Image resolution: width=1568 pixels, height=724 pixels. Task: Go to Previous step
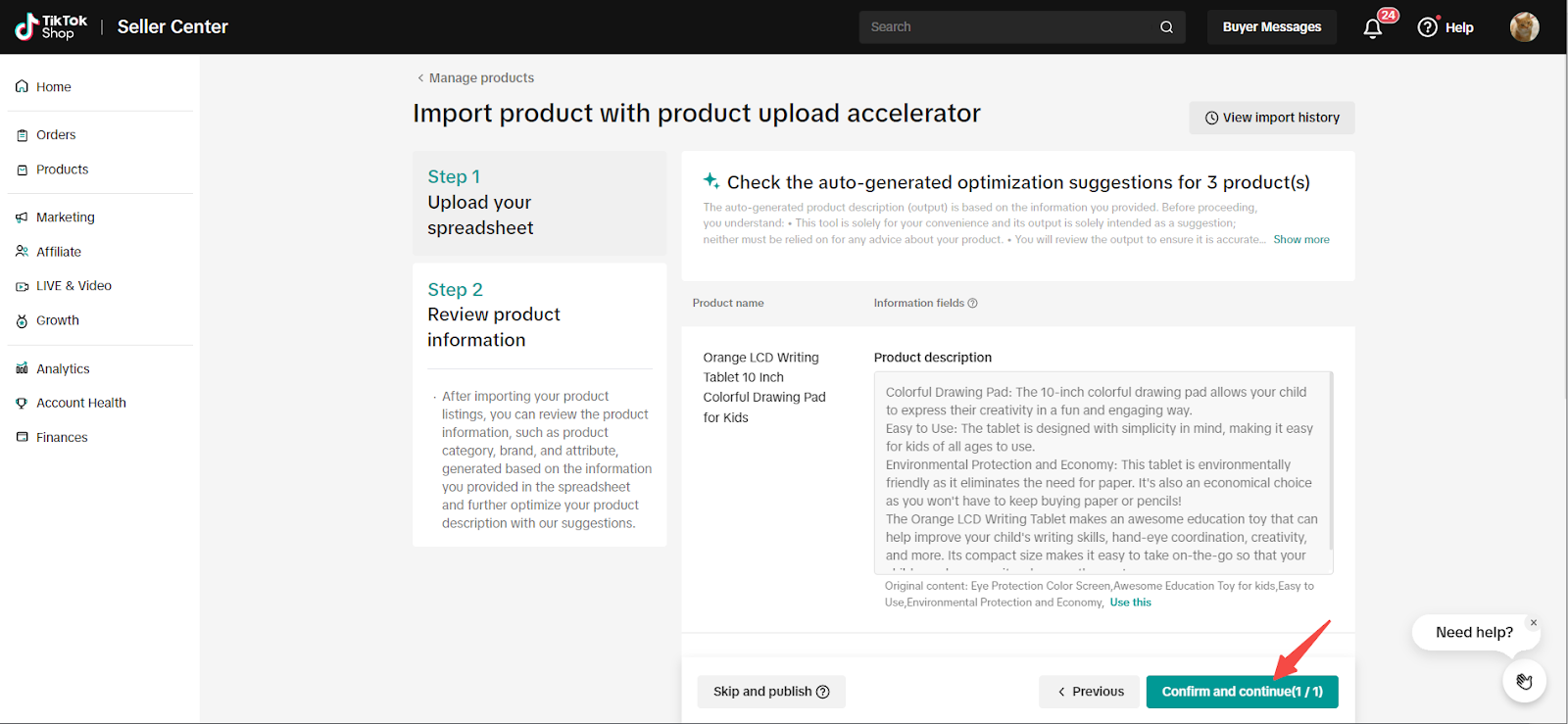[1090, 692]
